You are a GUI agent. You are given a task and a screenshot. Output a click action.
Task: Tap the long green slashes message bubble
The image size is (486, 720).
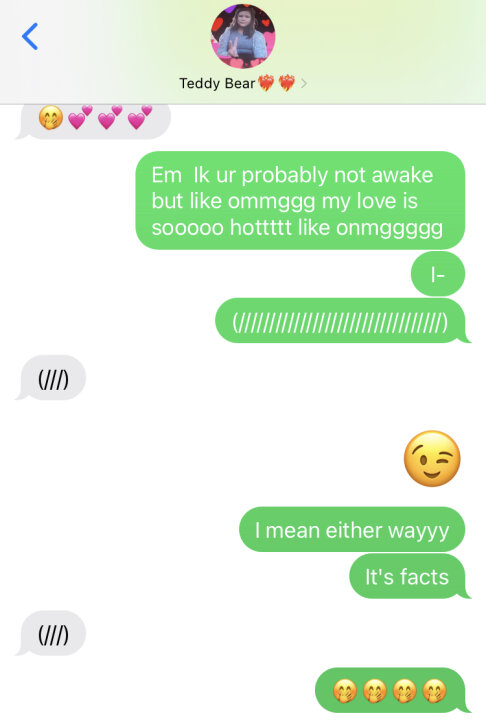pos(343,321)
